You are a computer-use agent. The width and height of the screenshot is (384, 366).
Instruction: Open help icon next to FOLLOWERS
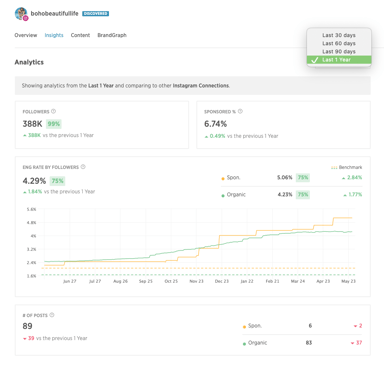[53, 111]
